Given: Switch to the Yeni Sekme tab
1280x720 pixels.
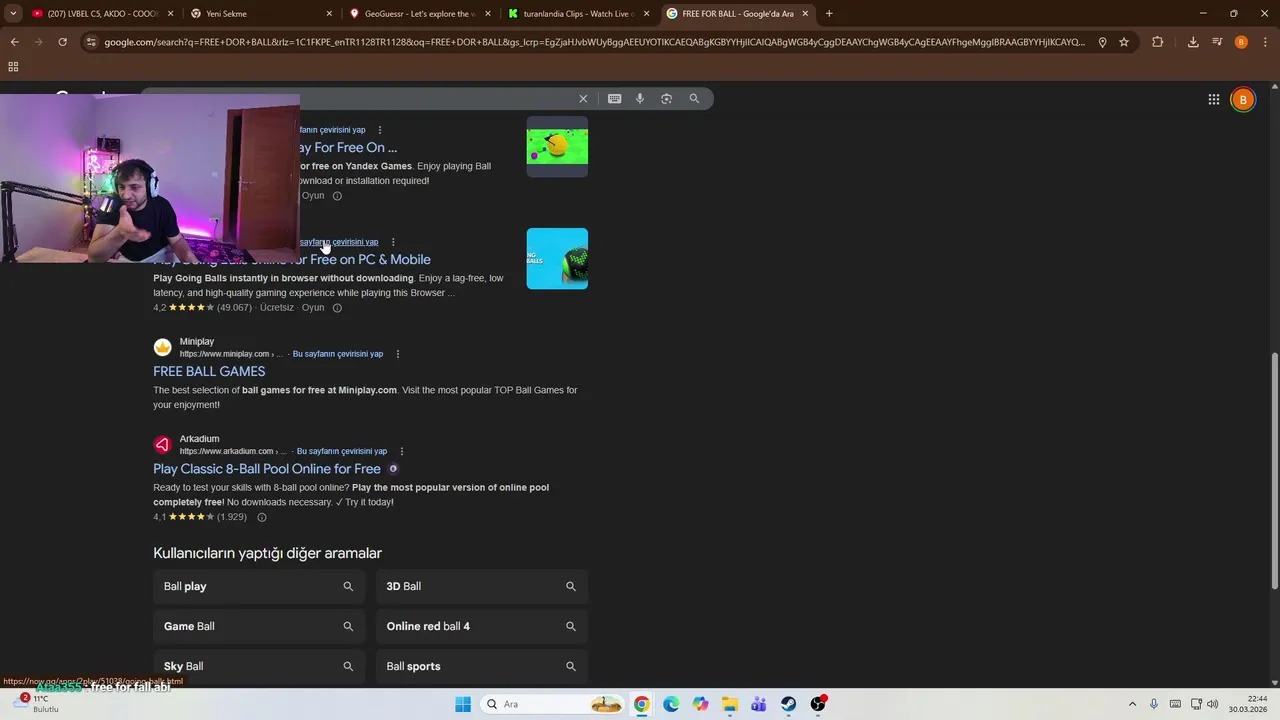Looking at the screenshot, I should [x=260, y=14].
